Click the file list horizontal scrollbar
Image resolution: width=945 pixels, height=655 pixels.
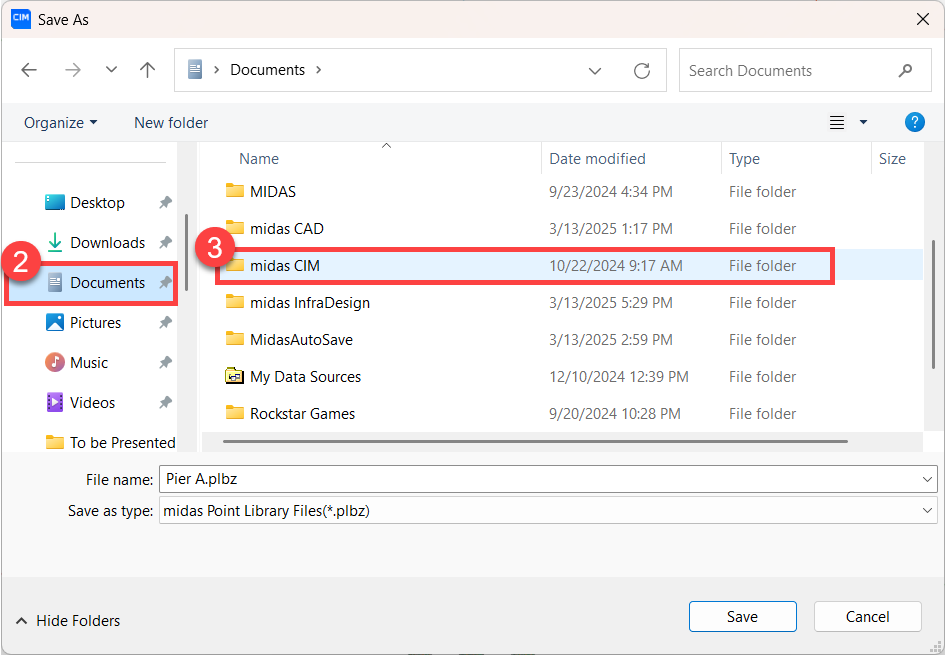tap(535, 442)
